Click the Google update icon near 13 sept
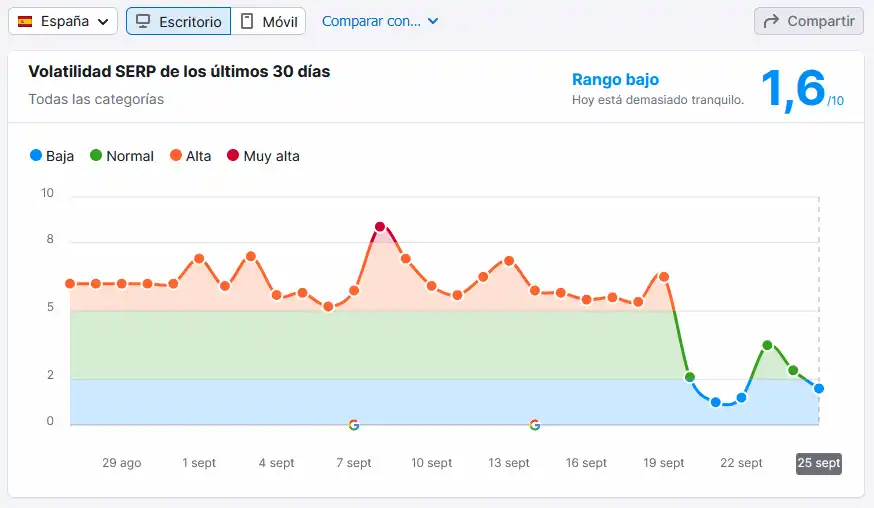 coord(535,425)
